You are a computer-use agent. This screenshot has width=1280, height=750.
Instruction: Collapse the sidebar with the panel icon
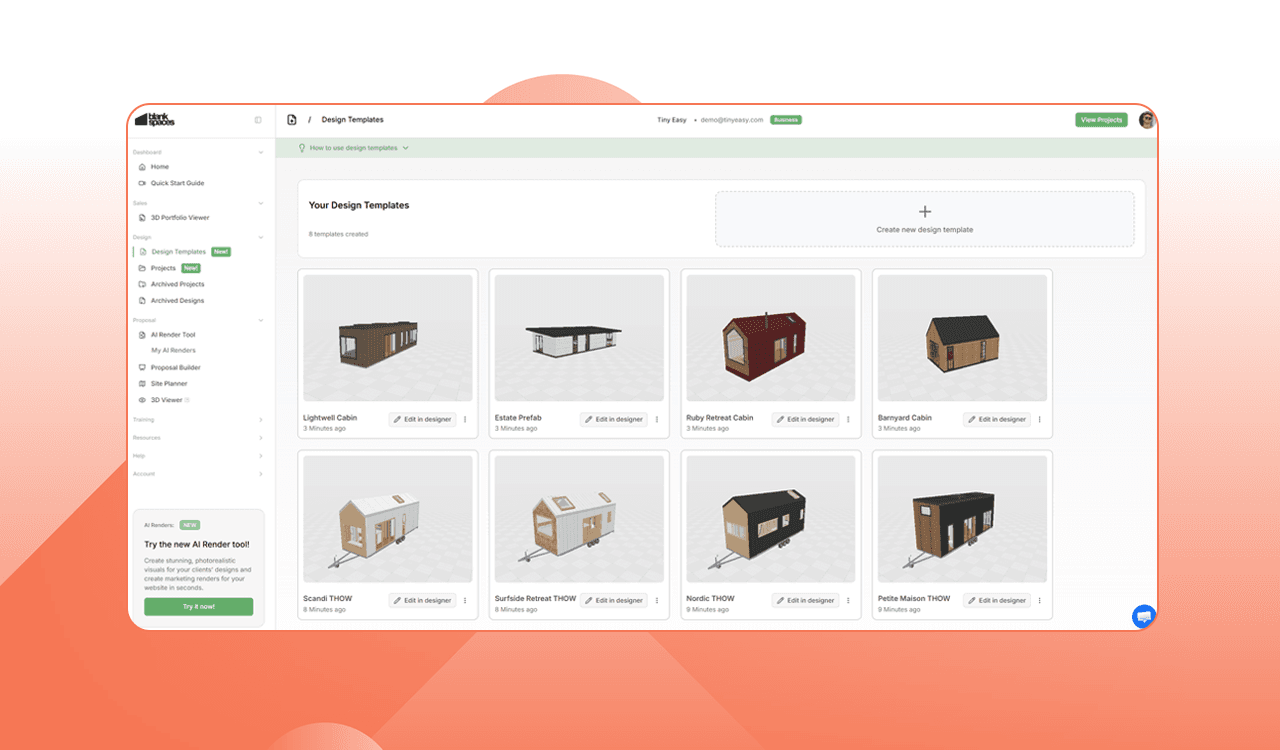point(258,120)
